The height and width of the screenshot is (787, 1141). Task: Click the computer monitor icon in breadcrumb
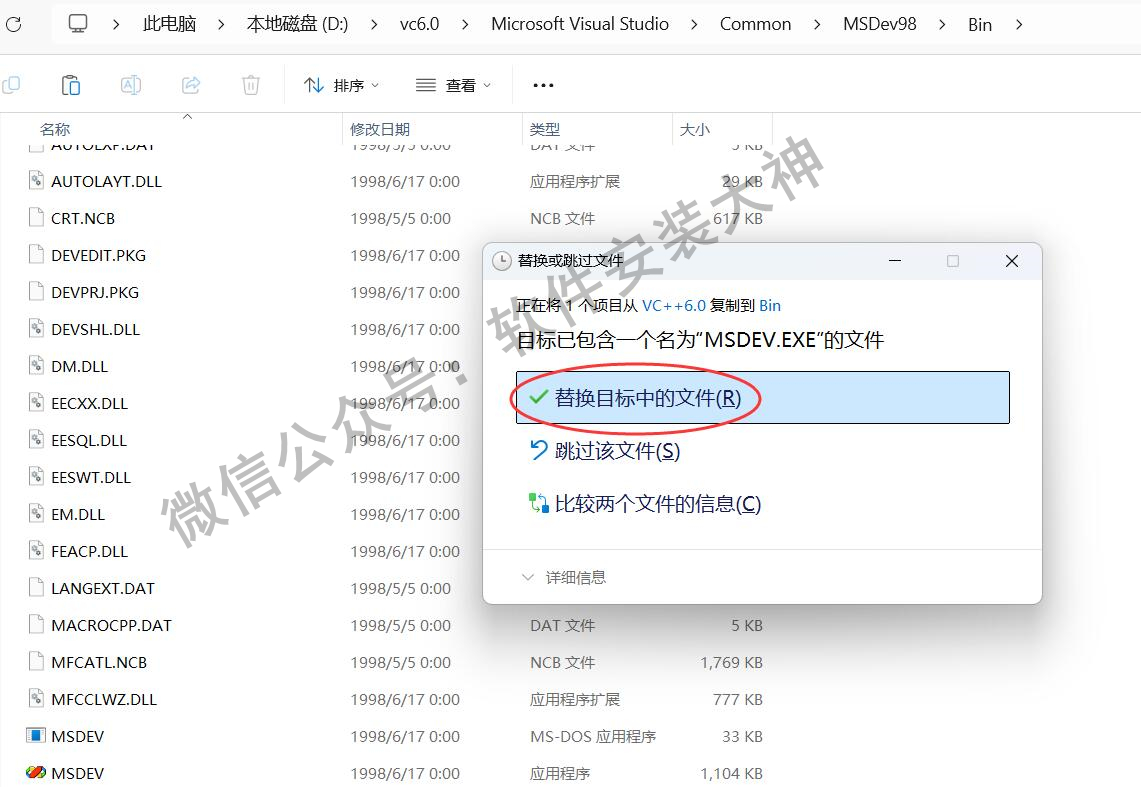(78, 24)
